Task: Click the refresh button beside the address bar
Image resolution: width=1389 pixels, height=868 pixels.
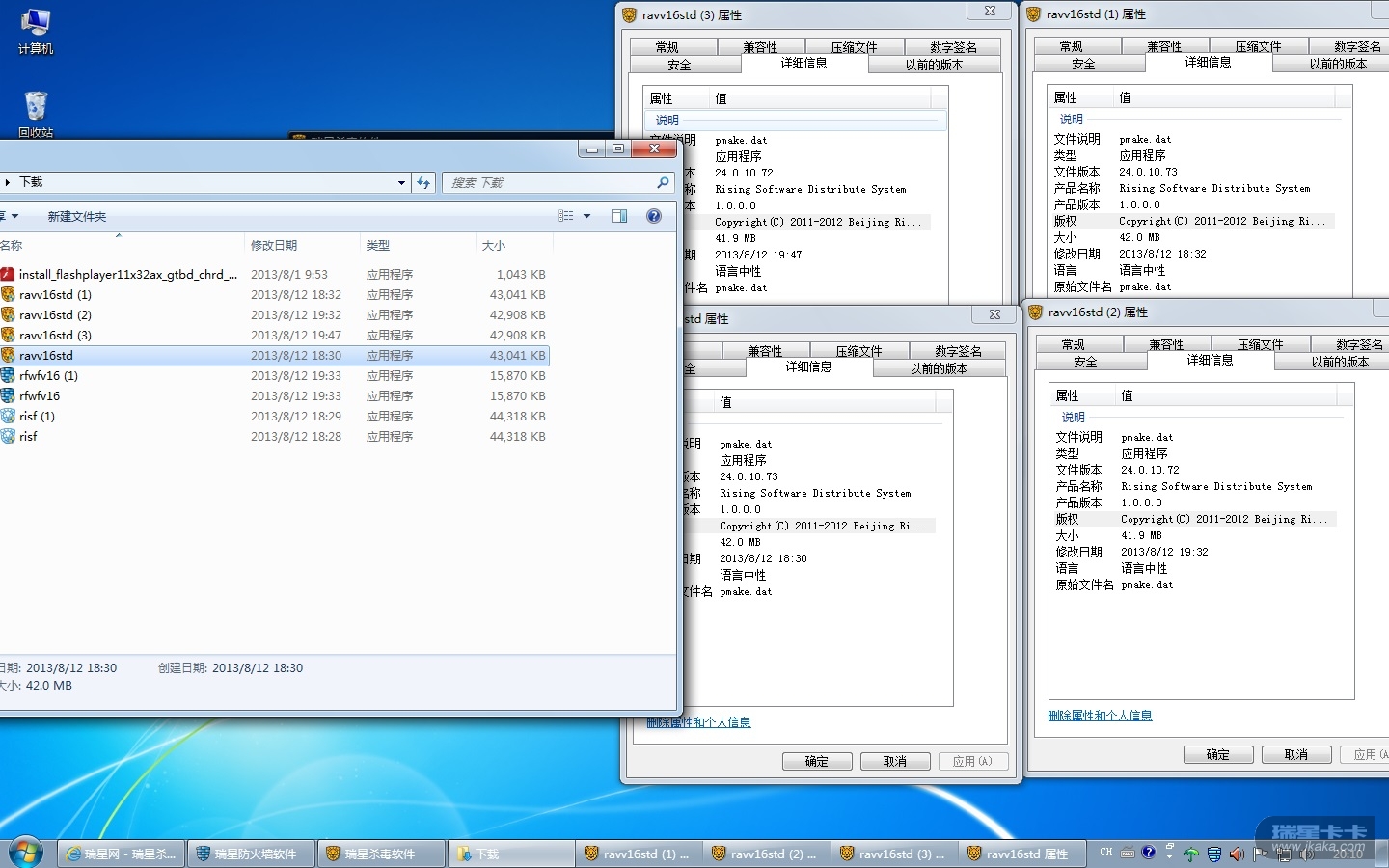Action: (x=423, y=182)
